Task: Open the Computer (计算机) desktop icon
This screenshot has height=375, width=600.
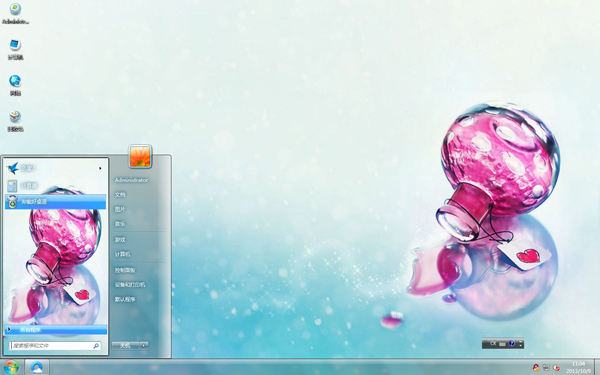Action: (15, 49)
